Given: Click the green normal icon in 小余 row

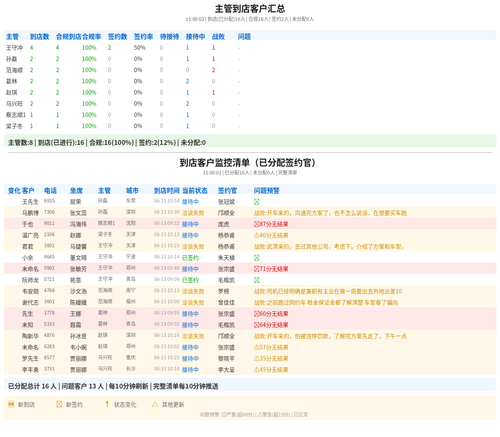Looking at the screenshot, I should pyautogui.click(x=257, y=258).
